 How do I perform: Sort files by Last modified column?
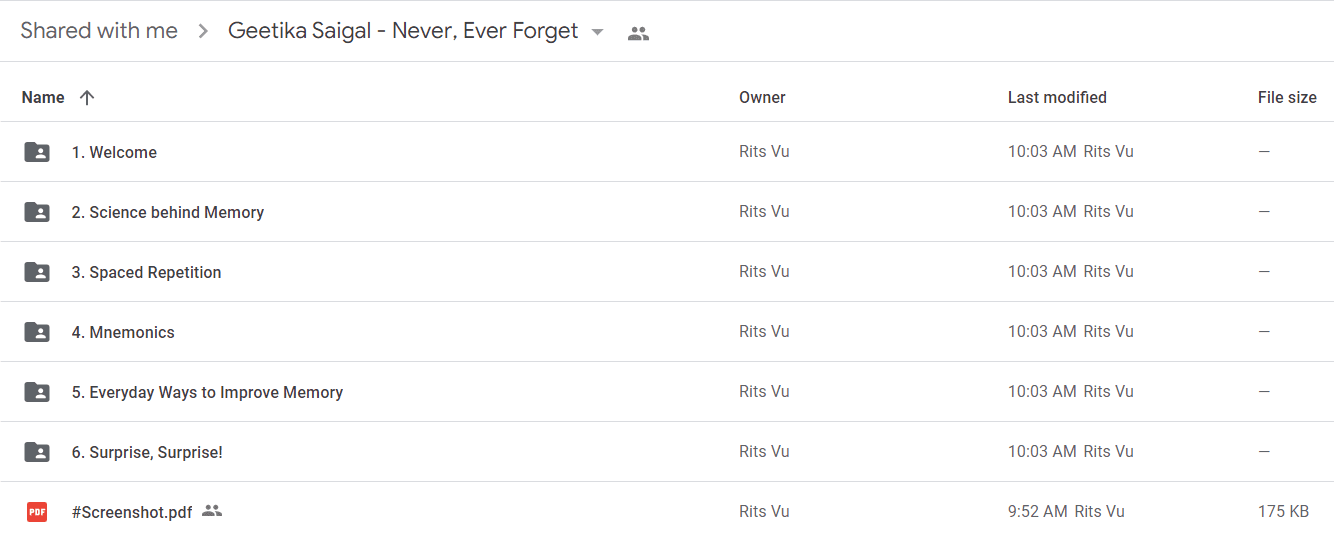1057,97
